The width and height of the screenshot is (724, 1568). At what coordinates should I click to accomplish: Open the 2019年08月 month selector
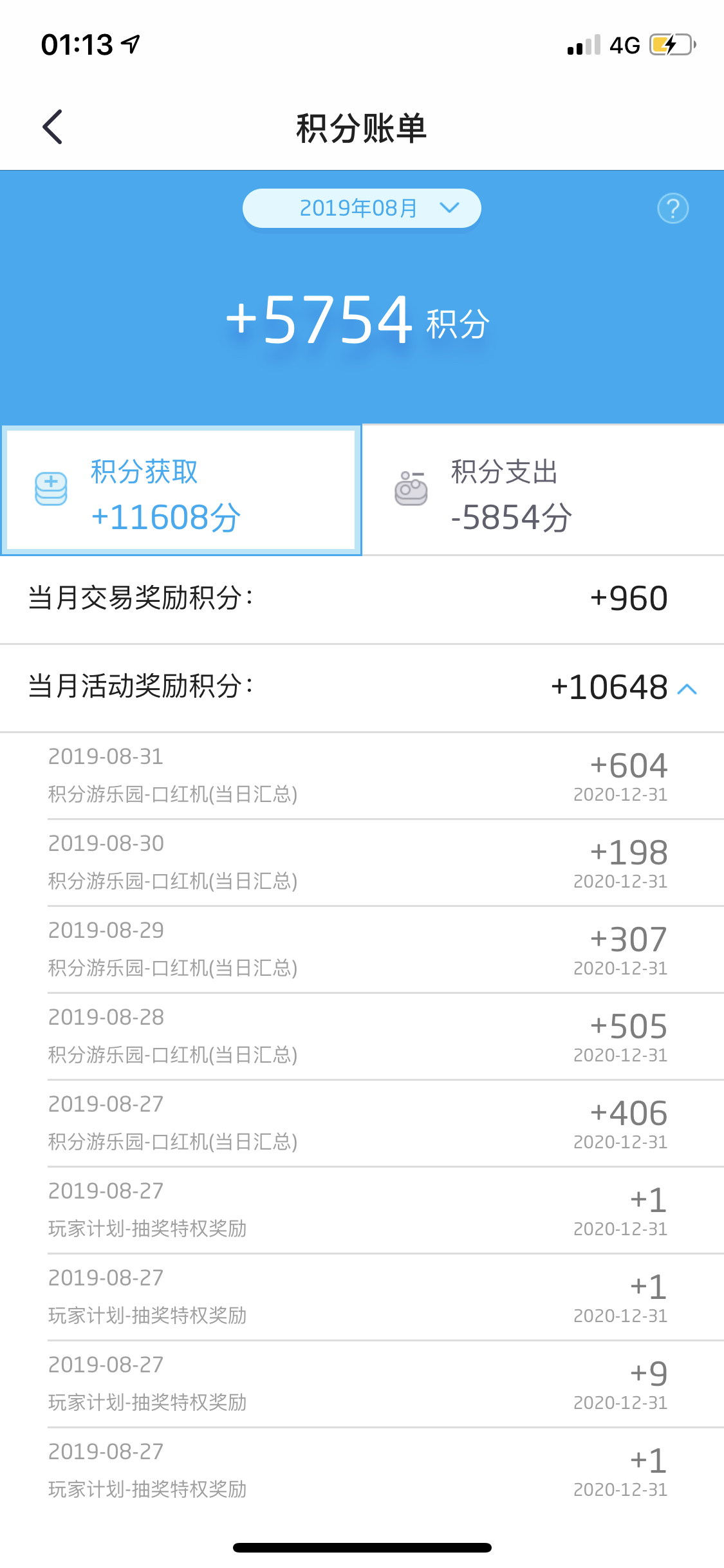(x=362, y=208)
